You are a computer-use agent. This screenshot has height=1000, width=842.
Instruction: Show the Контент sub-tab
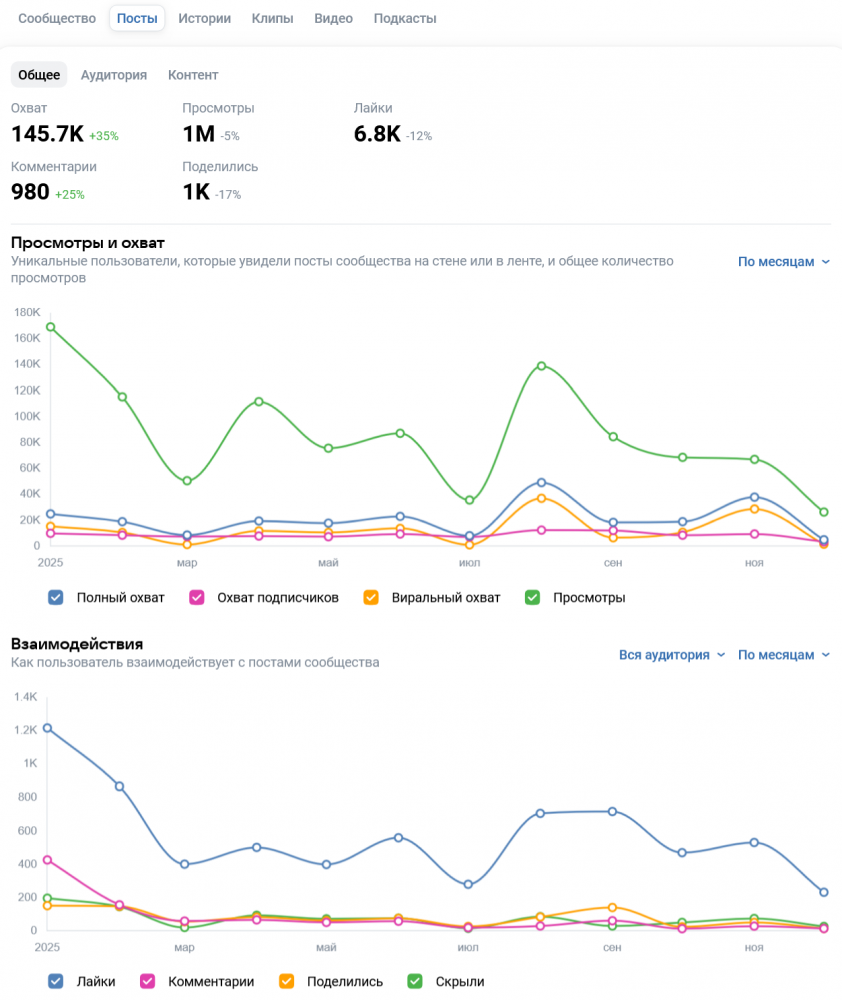193,75
